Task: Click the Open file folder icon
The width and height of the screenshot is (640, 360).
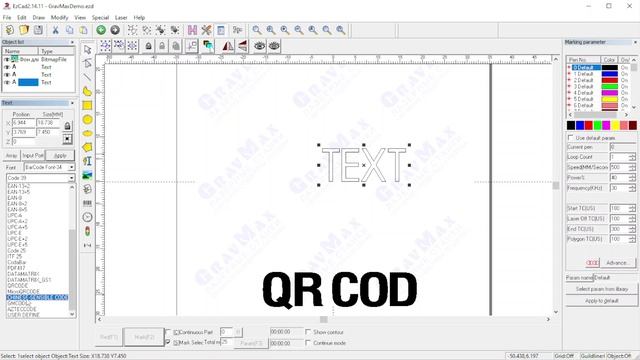Action: (24, 30)
